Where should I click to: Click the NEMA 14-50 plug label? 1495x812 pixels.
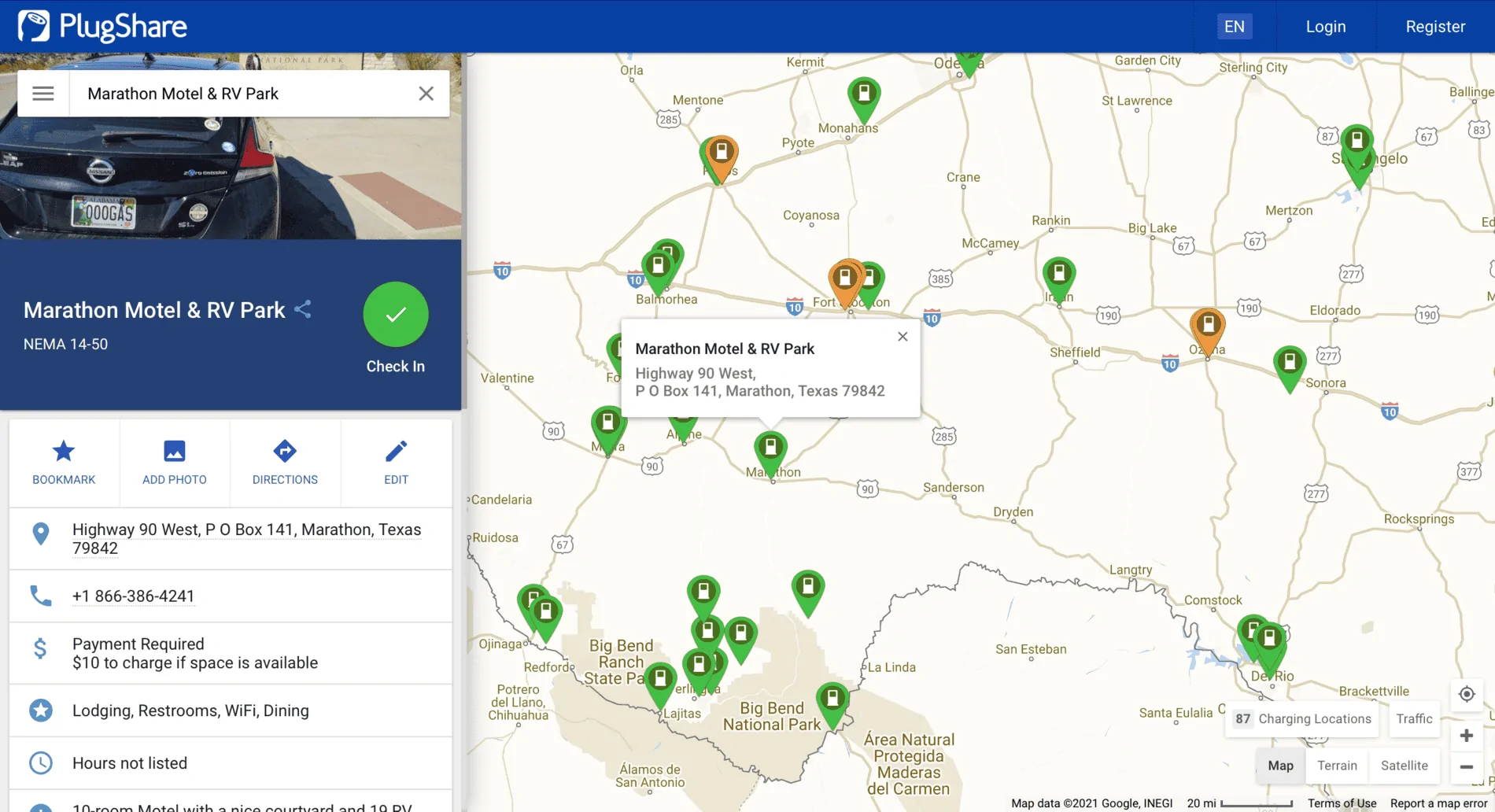point(65,344)
